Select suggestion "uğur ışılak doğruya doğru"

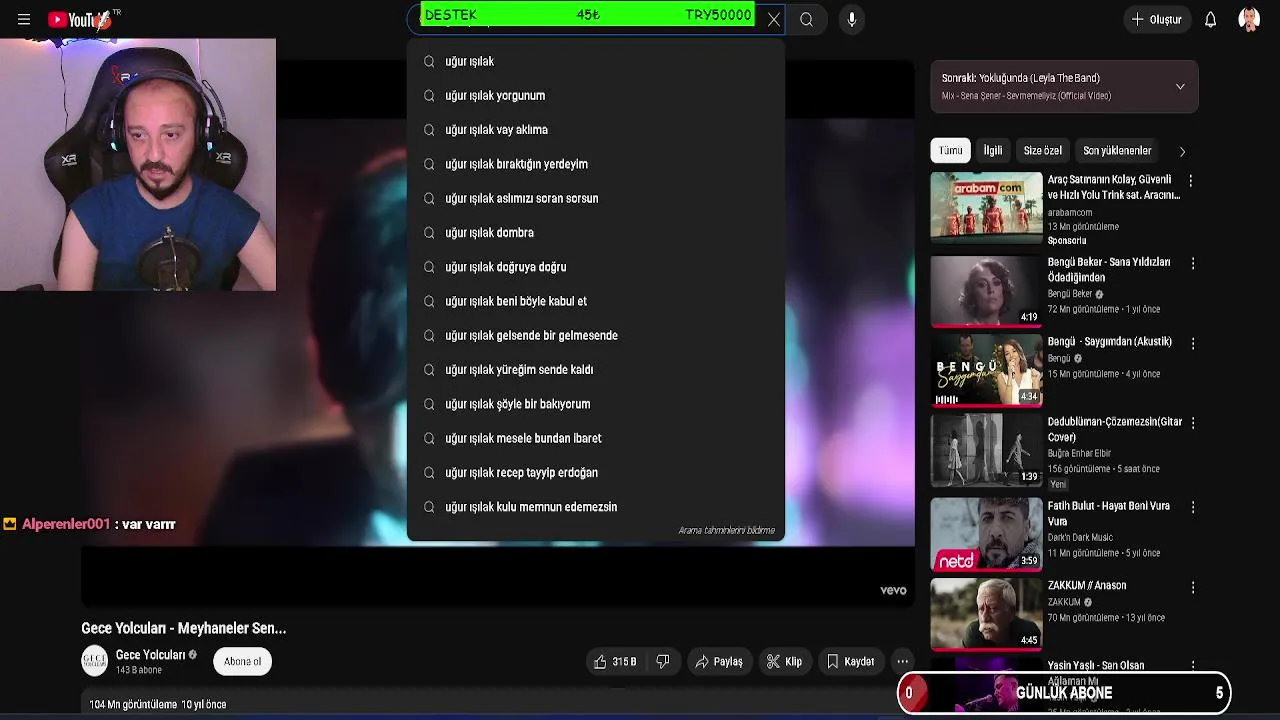click(x=596, y=267)
